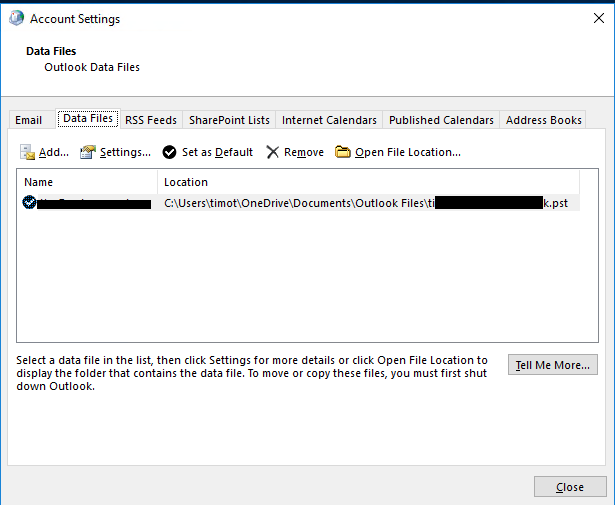615x505 pixels.
Task: Switch to SharePoint Lists tab
Action: [x=229, y=120]
